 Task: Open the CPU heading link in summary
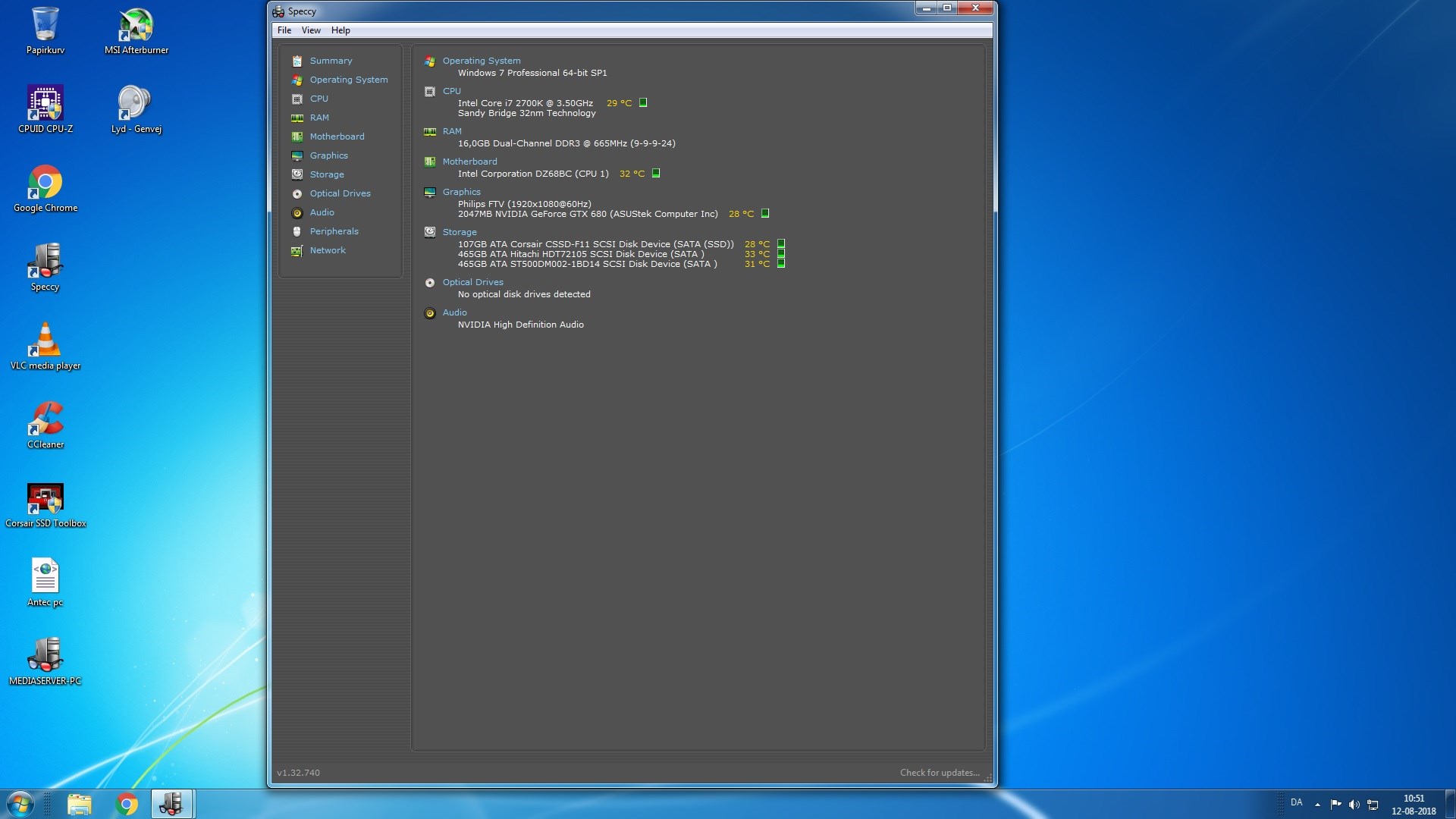tap(452, 91)
